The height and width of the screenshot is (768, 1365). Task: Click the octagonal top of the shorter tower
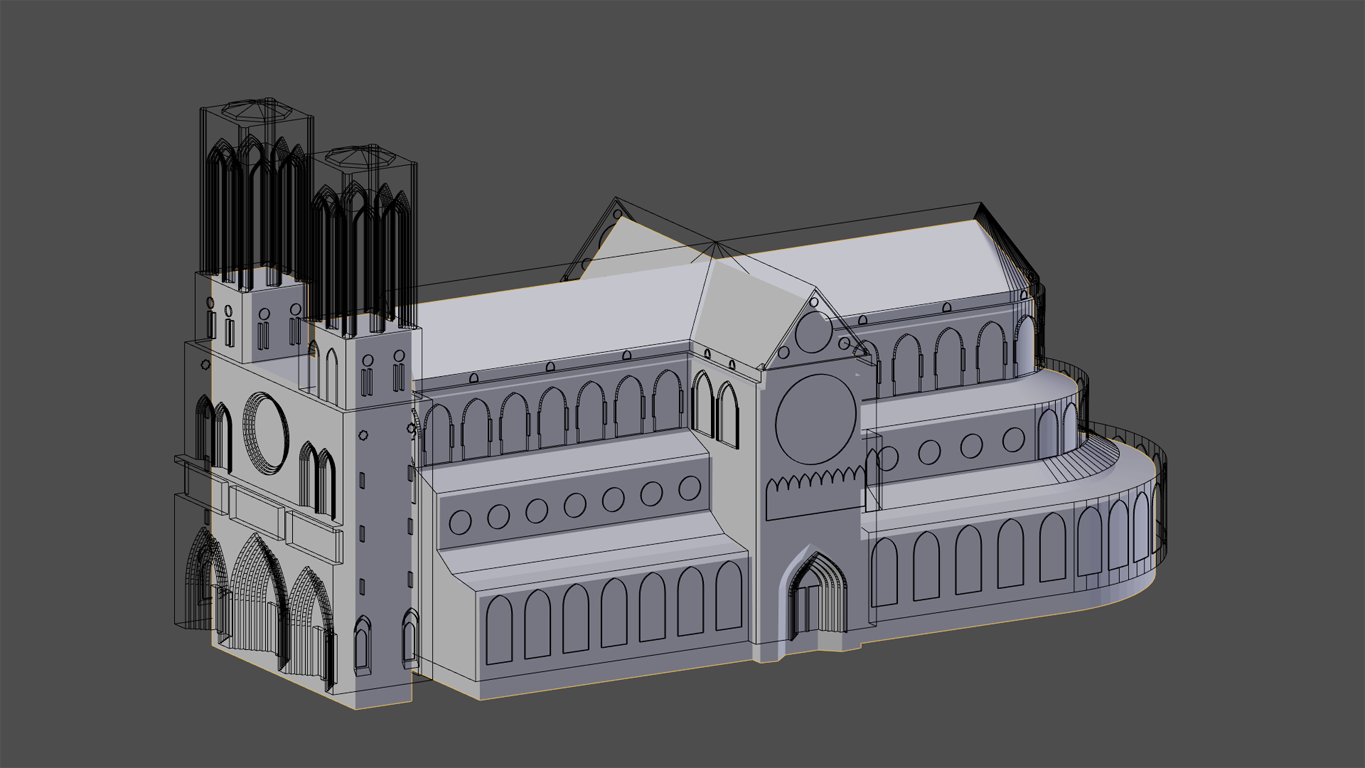[361, 158]
